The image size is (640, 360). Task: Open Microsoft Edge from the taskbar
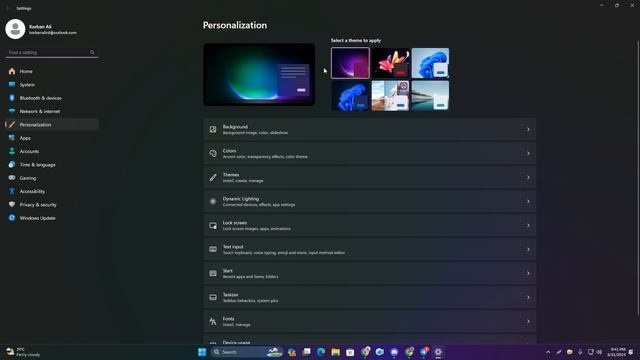[321, 352]
